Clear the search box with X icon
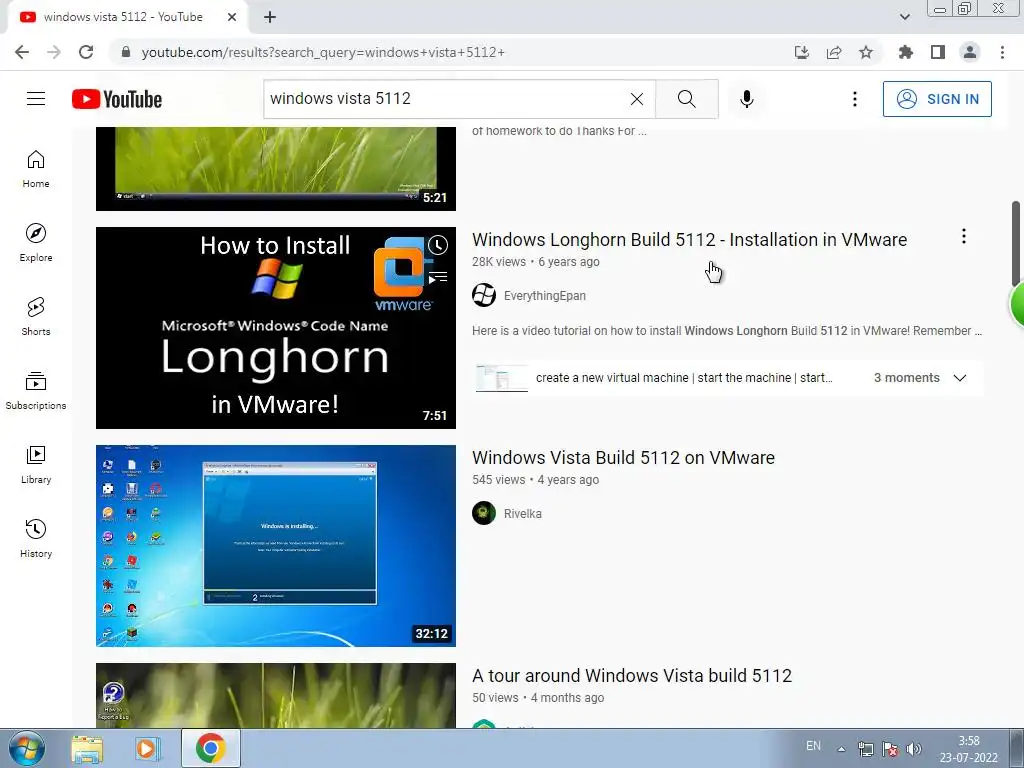 coord(637,99)
